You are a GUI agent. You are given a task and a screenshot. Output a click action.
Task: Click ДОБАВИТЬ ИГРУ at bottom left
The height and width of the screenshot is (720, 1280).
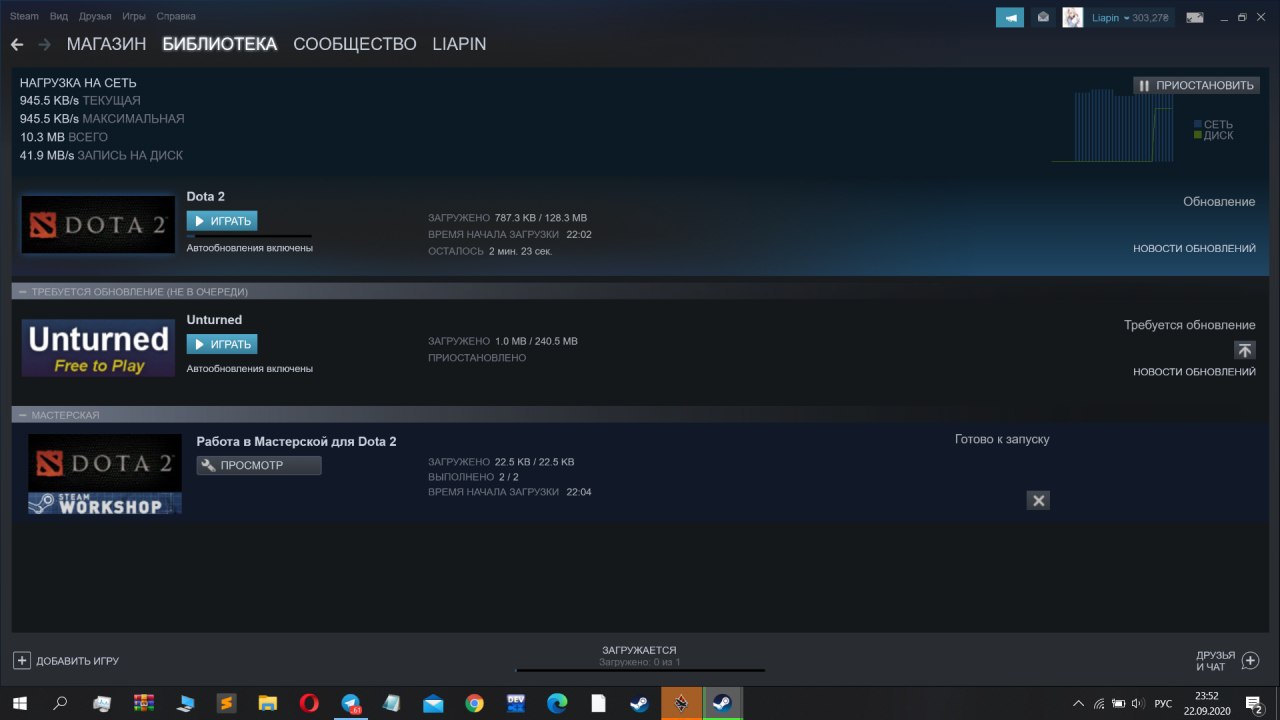coord(66,661)
